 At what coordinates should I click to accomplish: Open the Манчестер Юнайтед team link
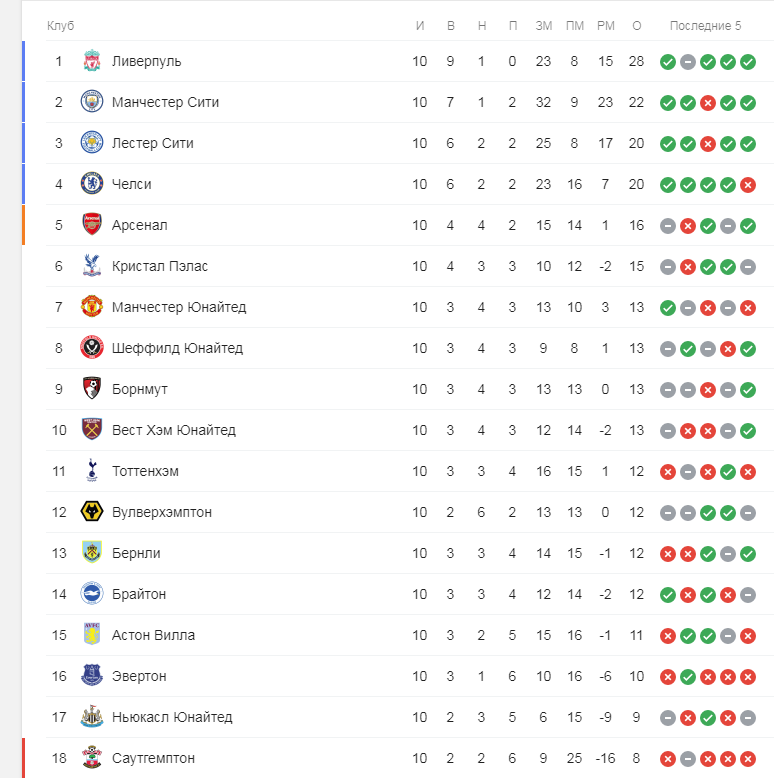pos(179,307)
